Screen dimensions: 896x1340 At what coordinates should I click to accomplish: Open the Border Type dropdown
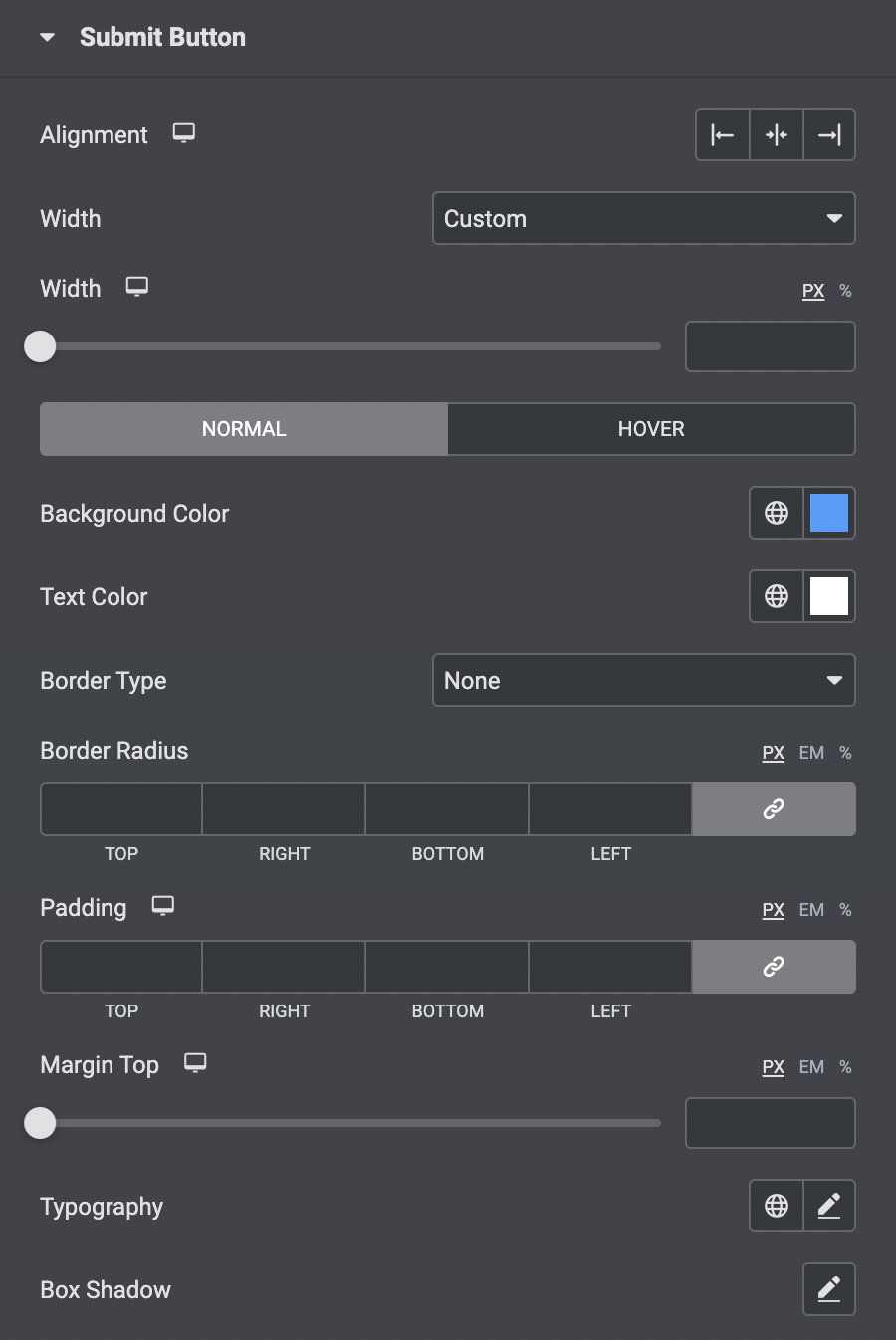[643, 680]
